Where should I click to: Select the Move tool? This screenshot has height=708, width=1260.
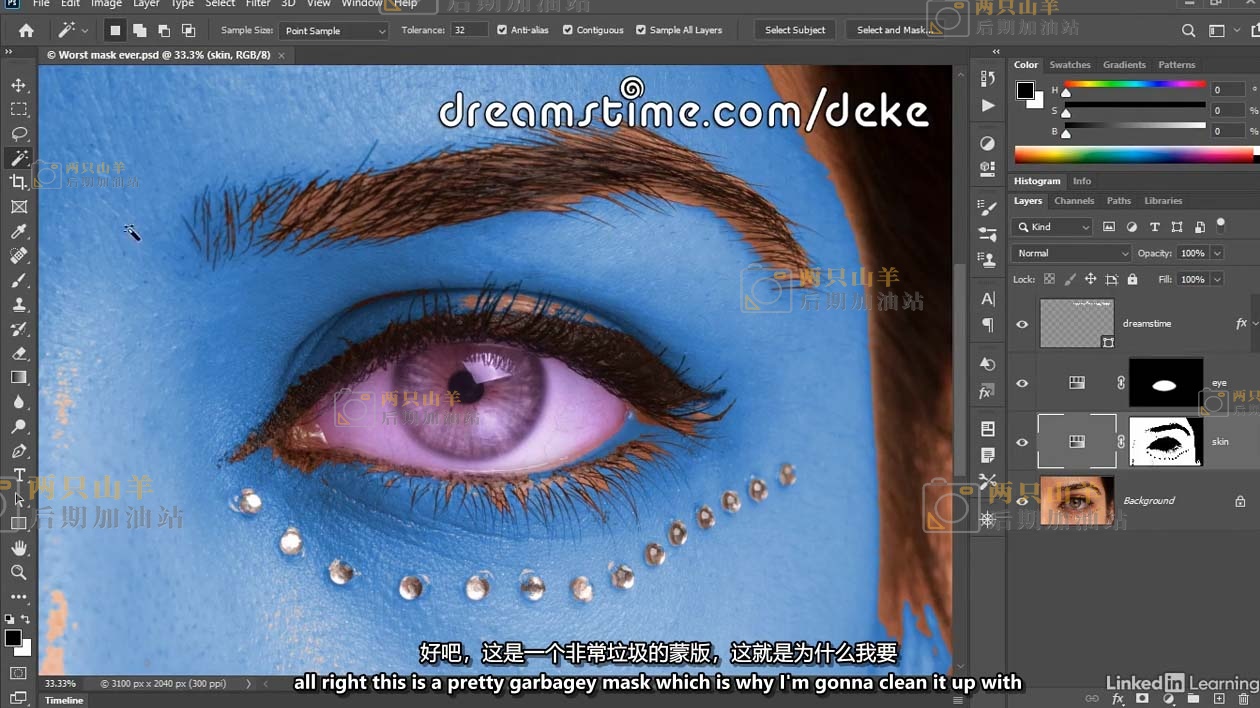(x=18, y=85)
